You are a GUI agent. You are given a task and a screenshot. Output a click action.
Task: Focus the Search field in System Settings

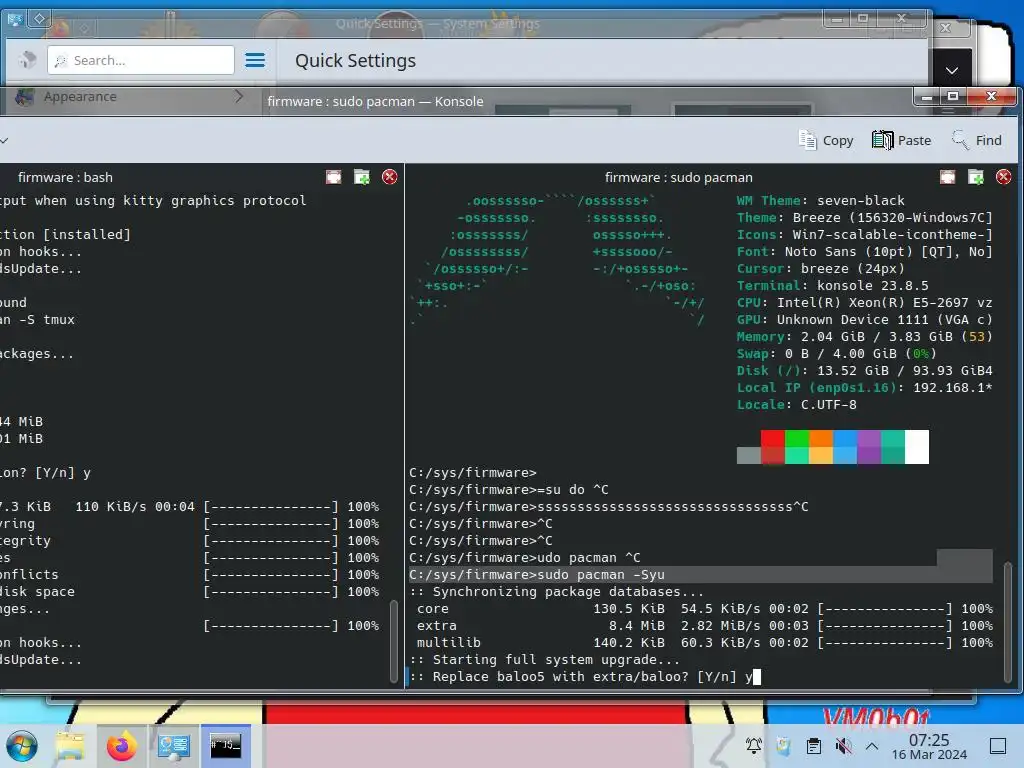click(x=140, y=60)
